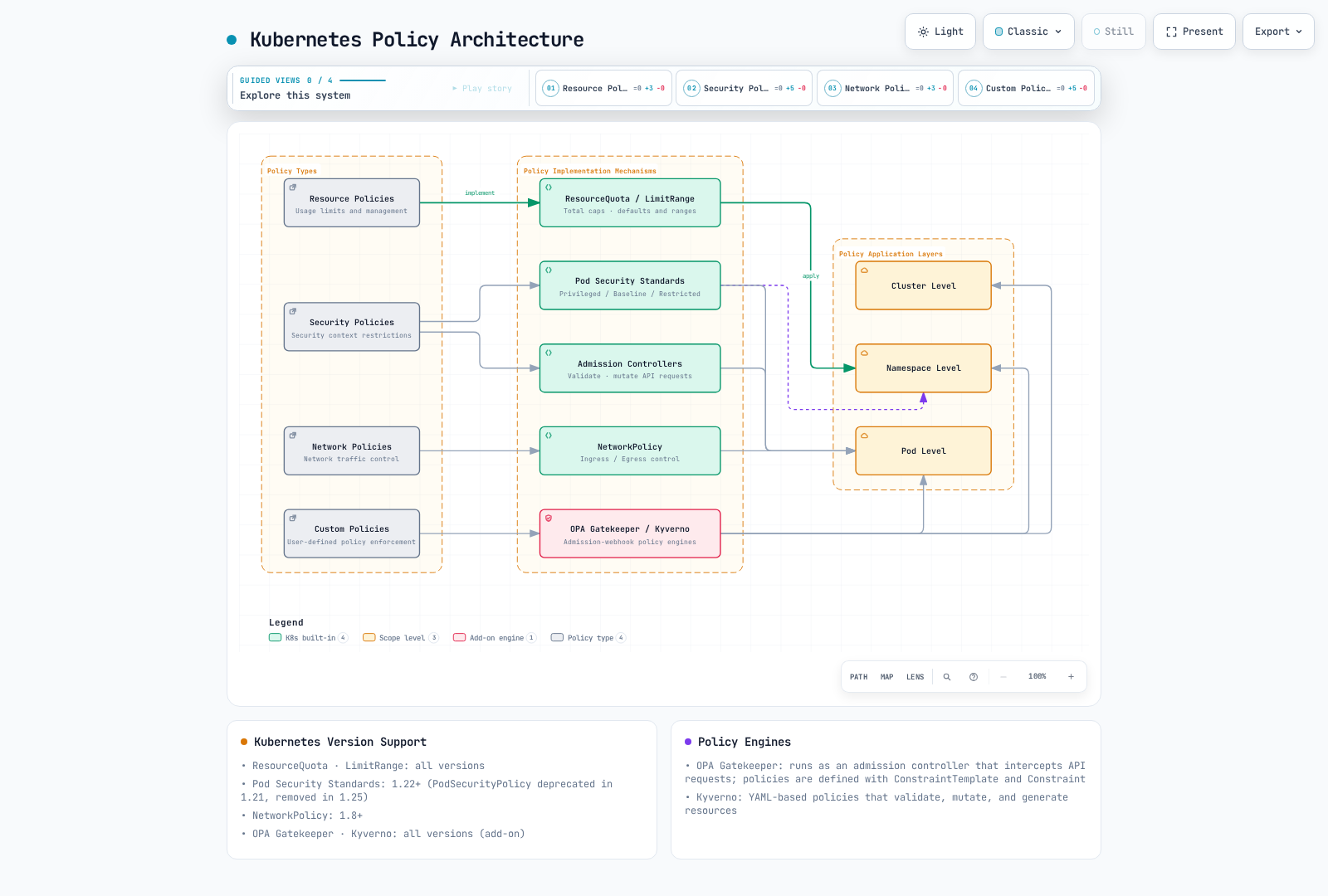Click the 'apply' edge label
Screen dimensions: 1328x896
(x=811, y=276)
